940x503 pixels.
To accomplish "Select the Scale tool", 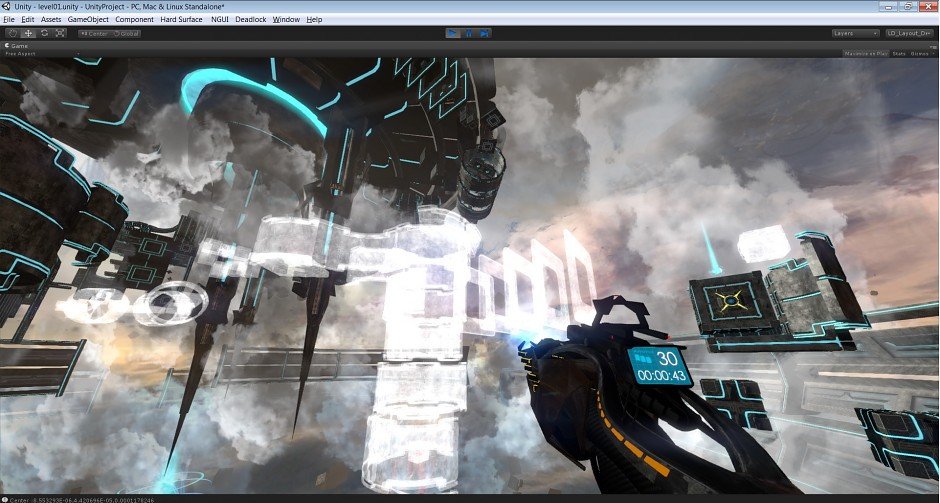I will [x=60, y=33].
